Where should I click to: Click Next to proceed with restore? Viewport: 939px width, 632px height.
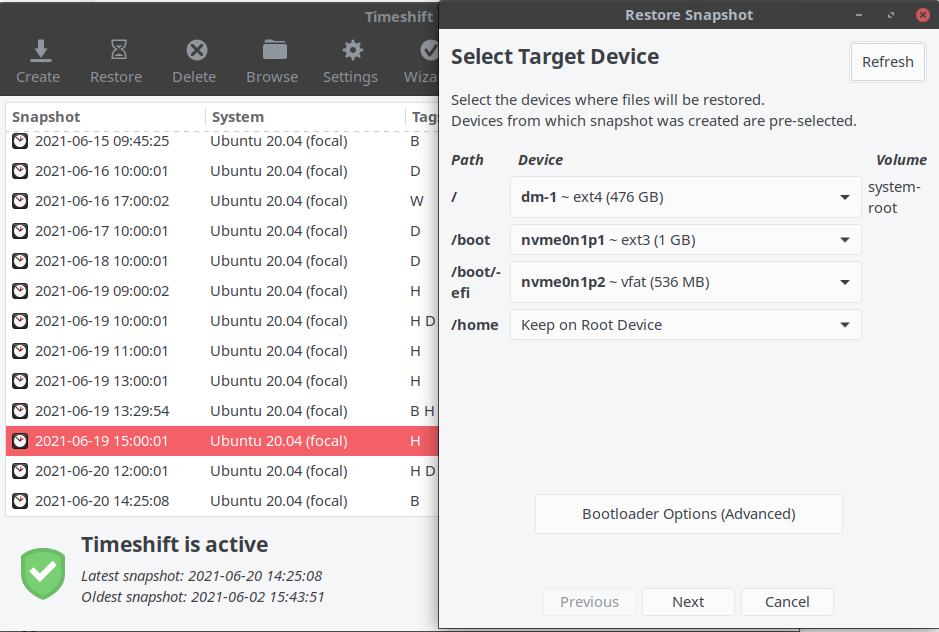pyautogui.click(x=688, y=602)
